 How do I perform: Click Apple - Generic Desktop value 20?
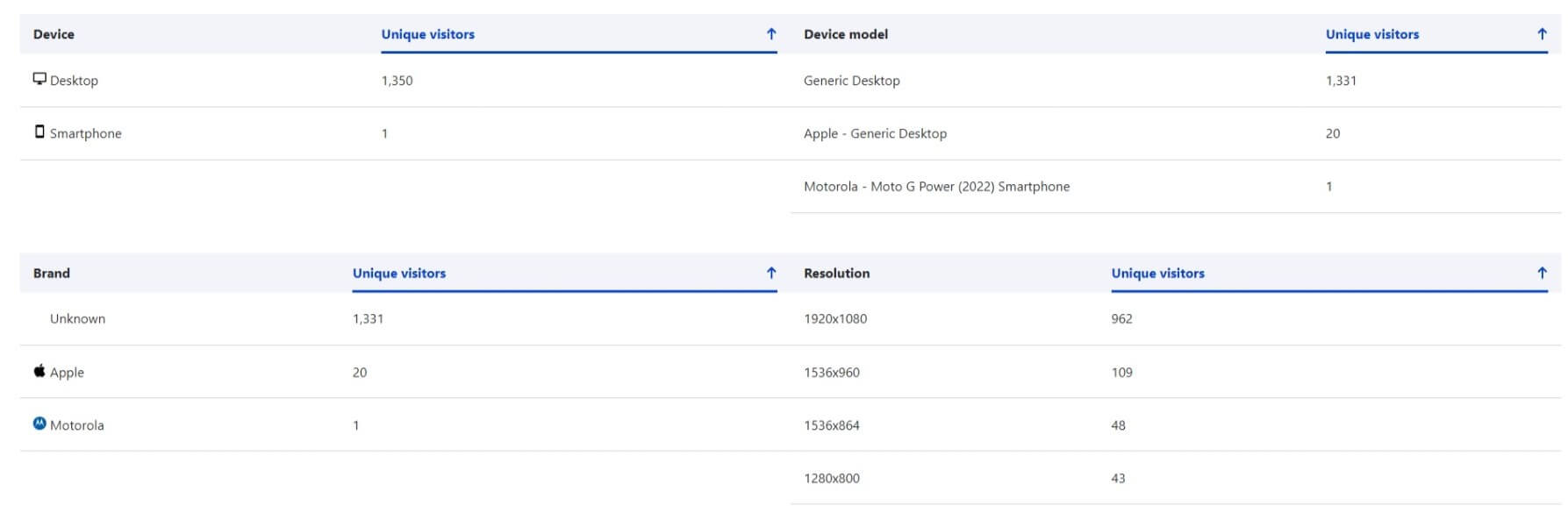click(1333, 133)
